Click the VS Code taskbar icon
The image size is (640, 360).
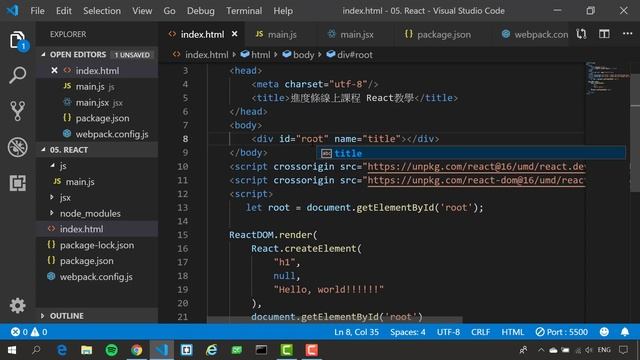click(162, 350)
